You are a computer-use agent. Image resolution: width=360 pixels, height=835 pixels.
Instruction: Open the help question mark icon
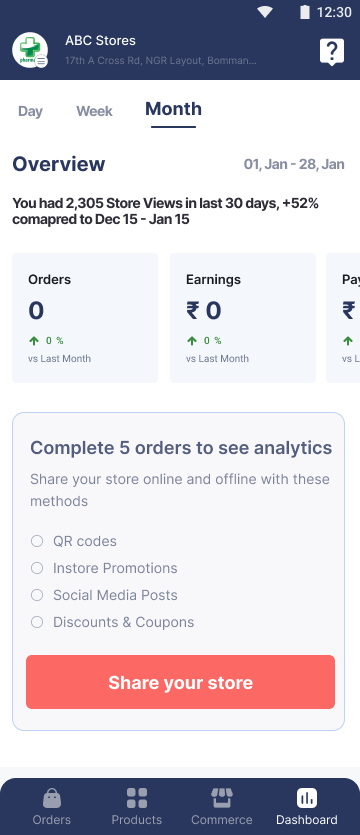332,52
